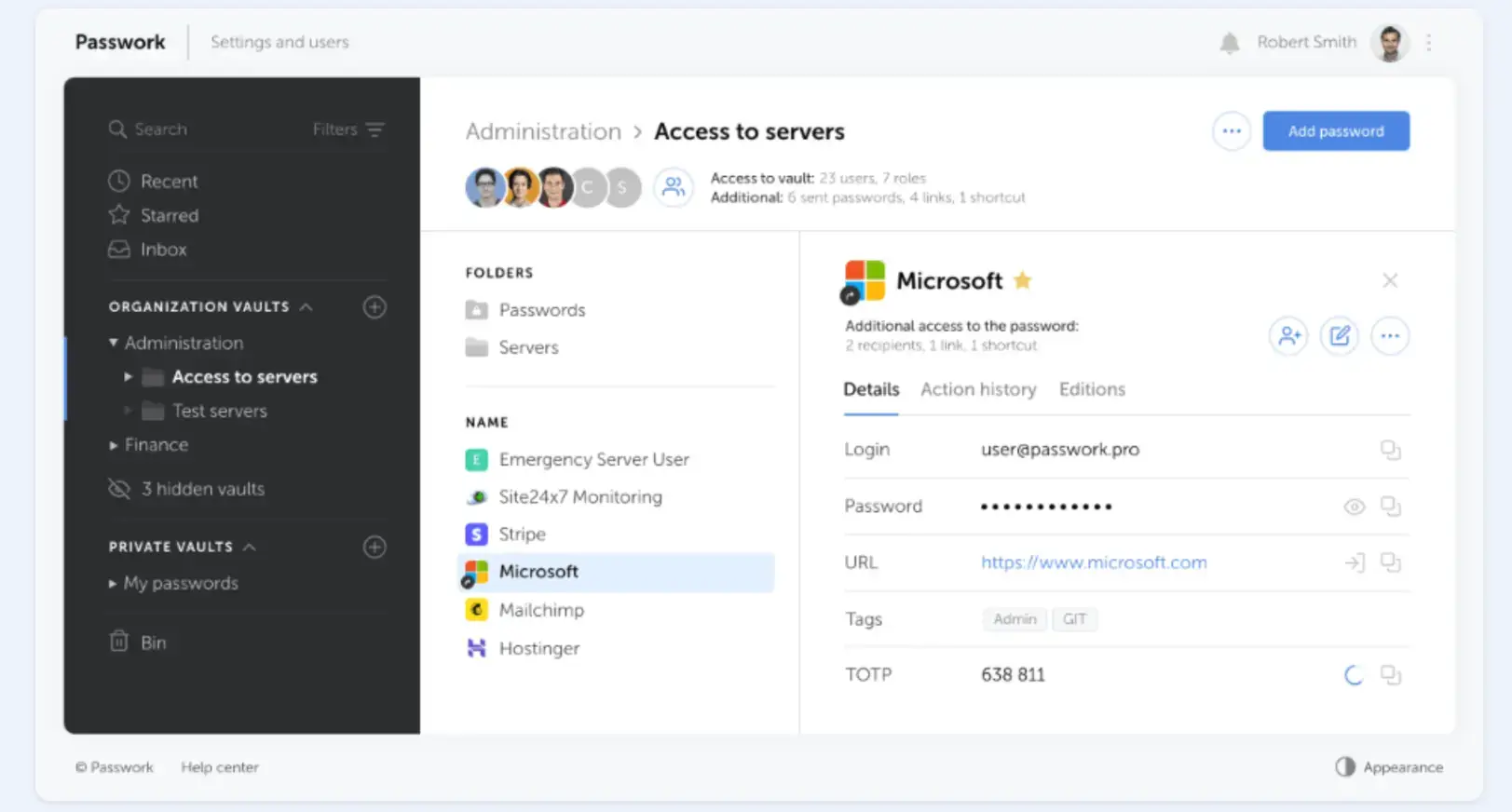This screenshot has height=812, width=1512.
Task: Copy the TOTP code
Action: [x=1390, y=675]
